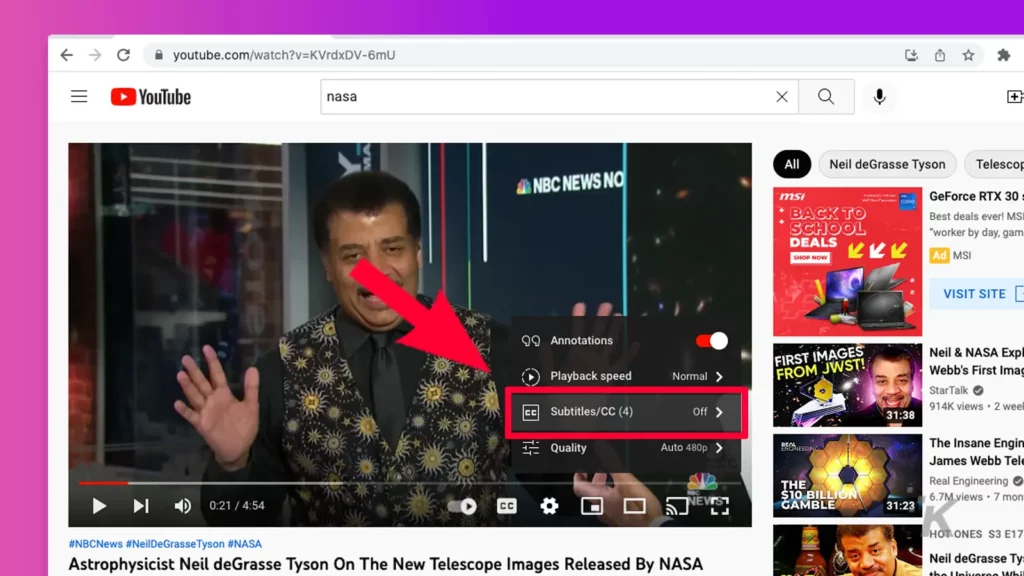Turn on closed captions CC button
The height and width of the screenshot is (576, 1024).
point(507,506)
